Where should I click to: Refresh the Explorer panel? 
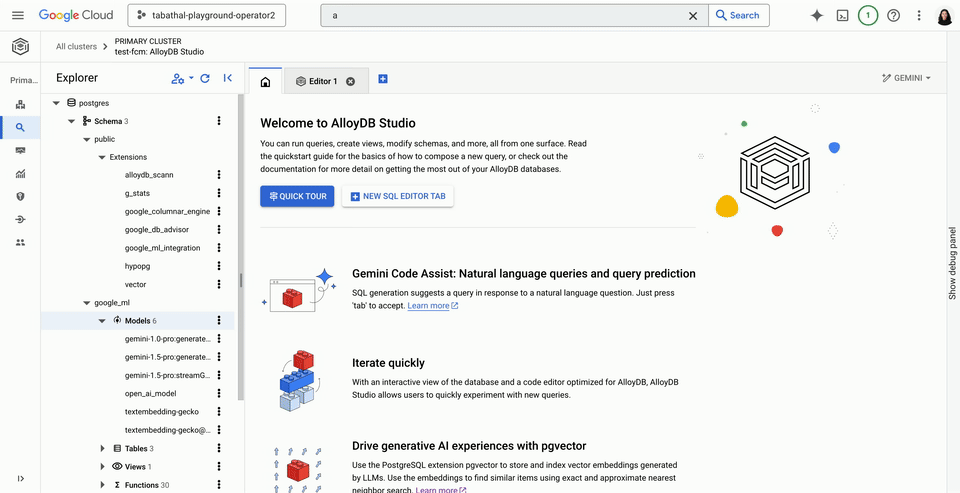click(205, 78)
